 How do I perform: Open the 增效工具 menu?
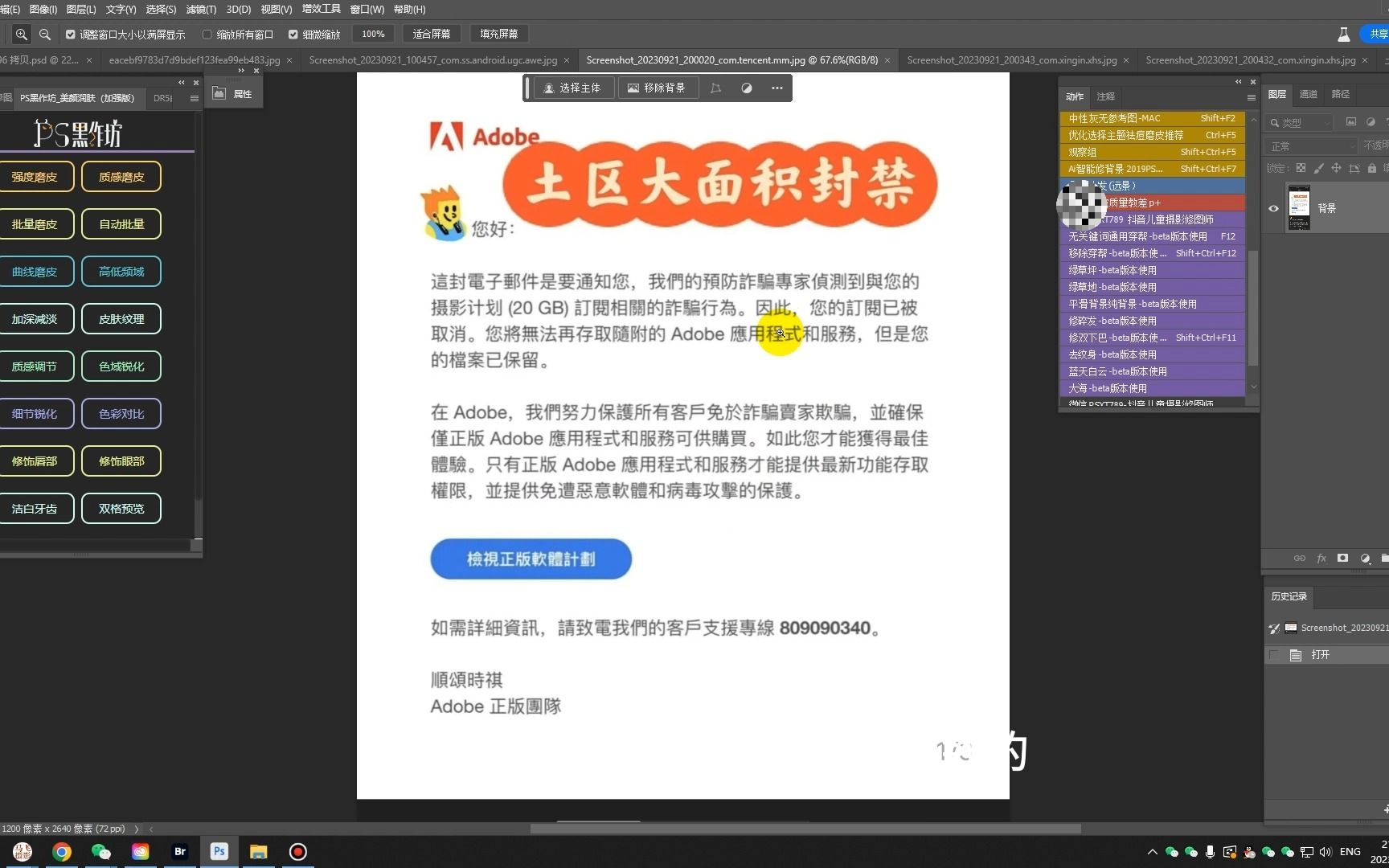(322, 10)
